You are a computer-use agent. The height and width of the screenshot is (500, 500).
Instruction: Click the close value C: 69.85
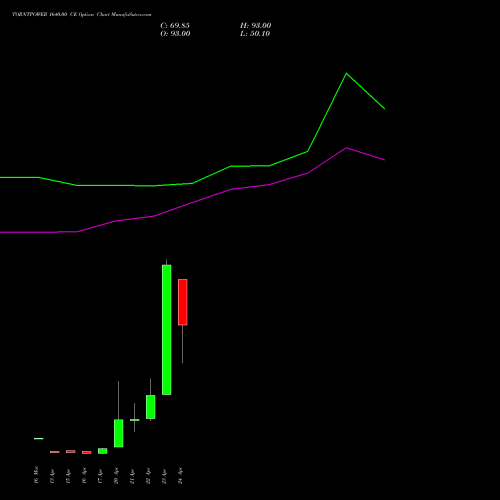175,26
